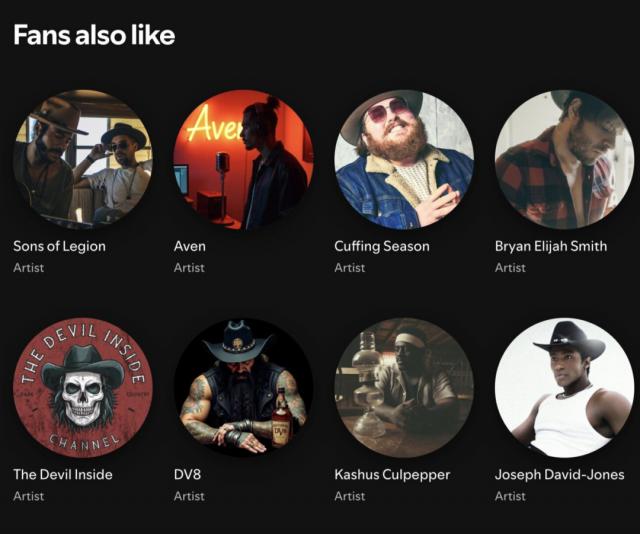Click Artist label under Sons of Legion

[x=29, y=268]
